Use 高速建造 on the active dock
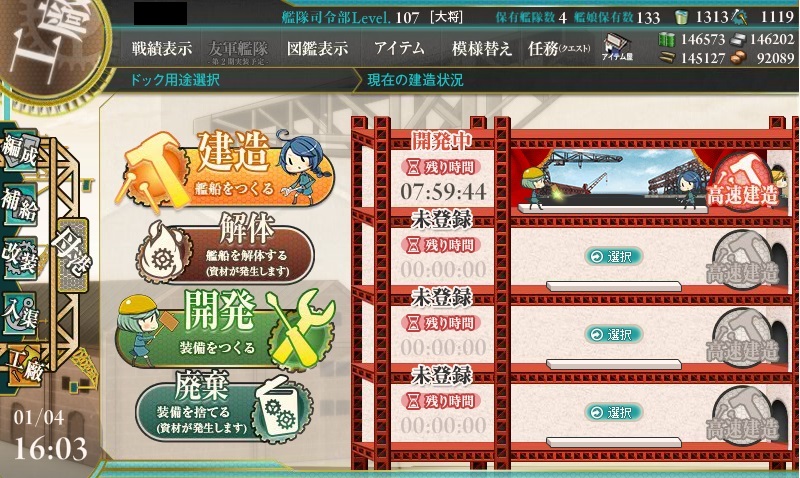 pyautogui.click(x=743, y=185)
